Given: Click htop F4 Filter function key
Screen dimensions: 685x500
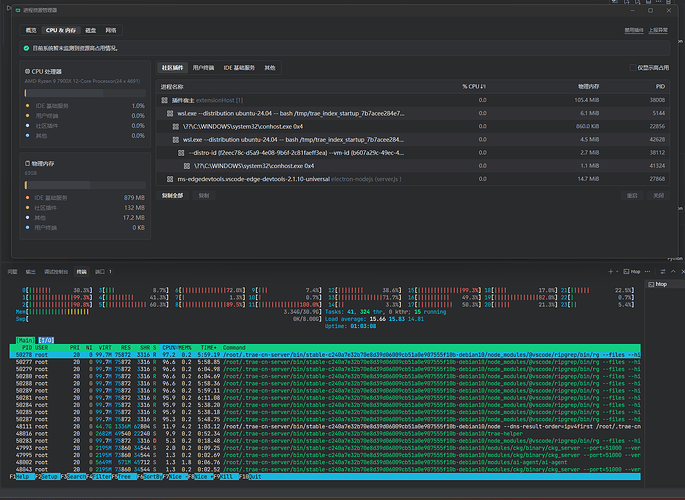Looking at the screenshot, I should [99, 476].
